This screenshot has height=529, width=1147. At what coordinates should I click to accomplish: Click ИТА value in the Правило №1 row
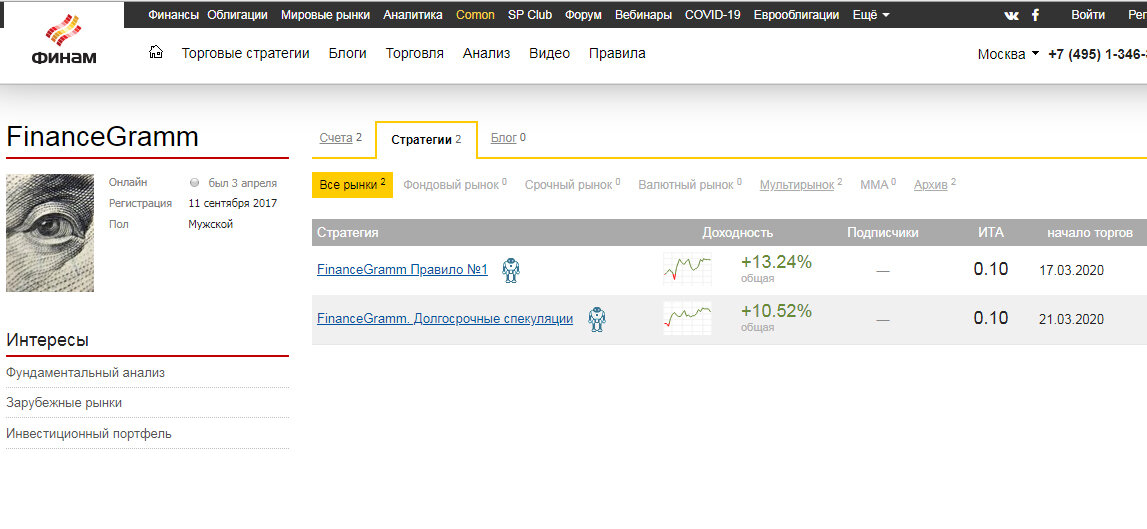click(x=990, y=269)
